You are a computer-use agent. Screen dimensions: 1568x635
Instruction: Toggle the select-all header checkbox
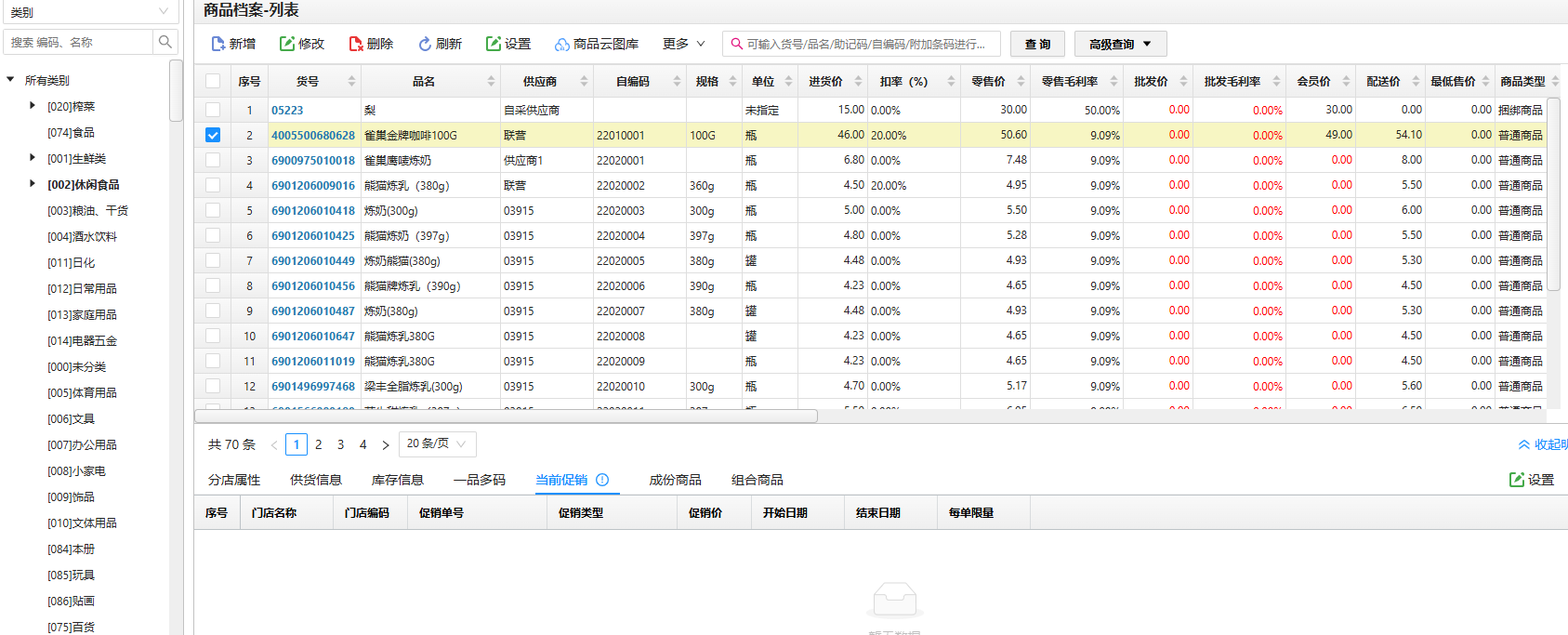pos(213,81)
